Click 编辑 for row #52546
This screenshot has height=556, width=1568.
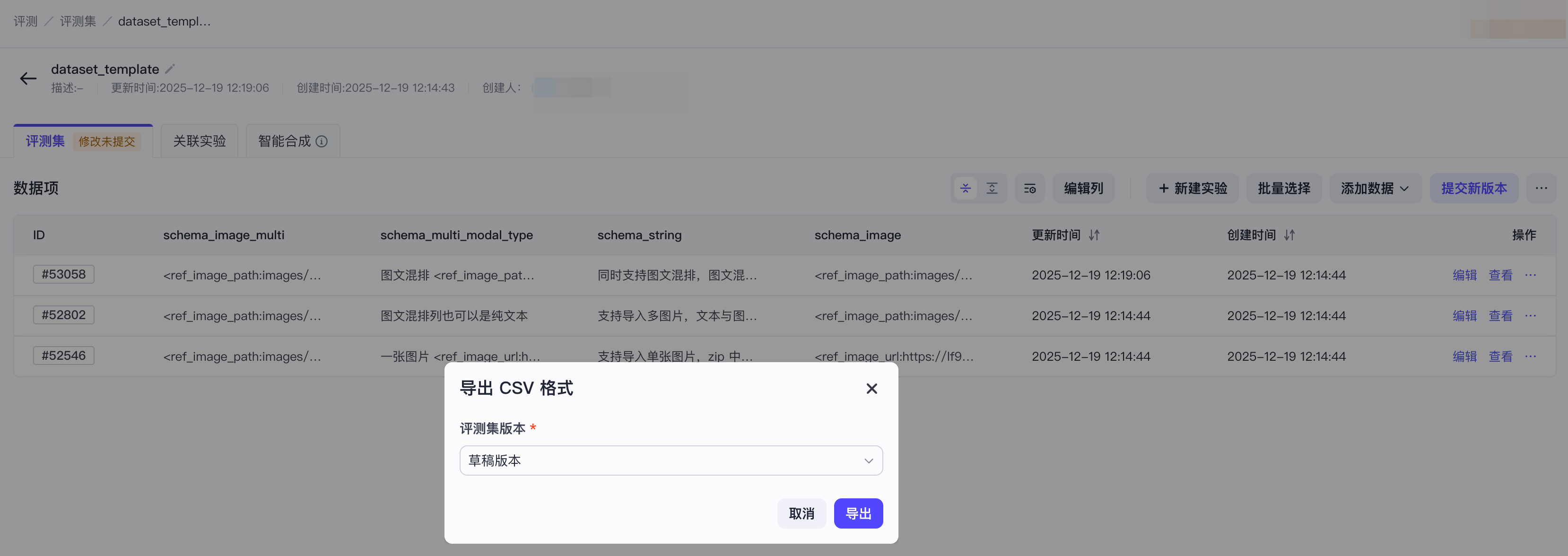[x=1464, y=356]
